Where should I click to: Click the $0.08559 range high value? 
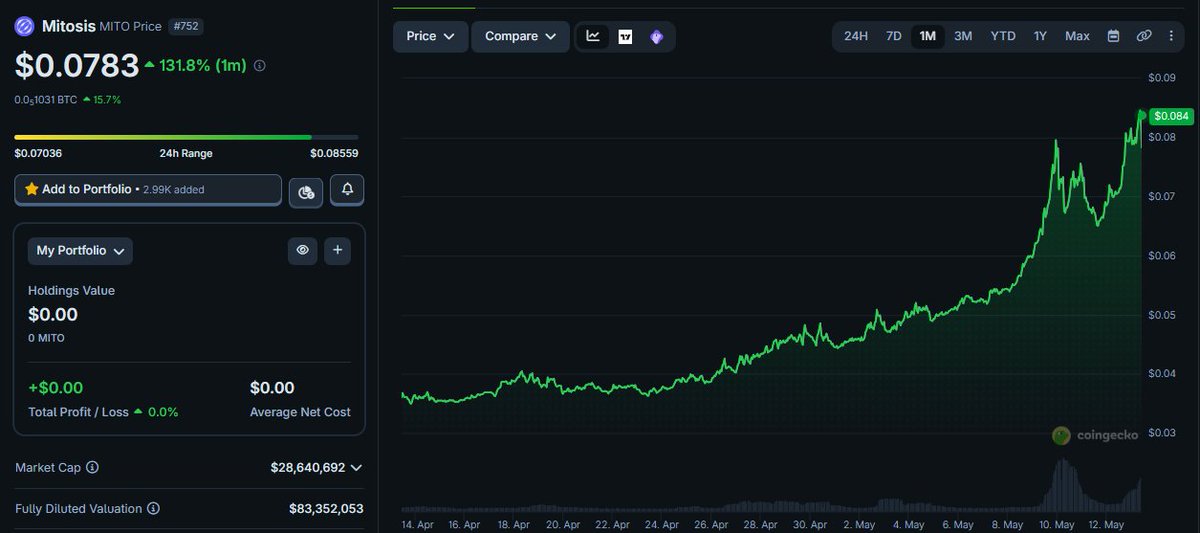pos(334,153)
